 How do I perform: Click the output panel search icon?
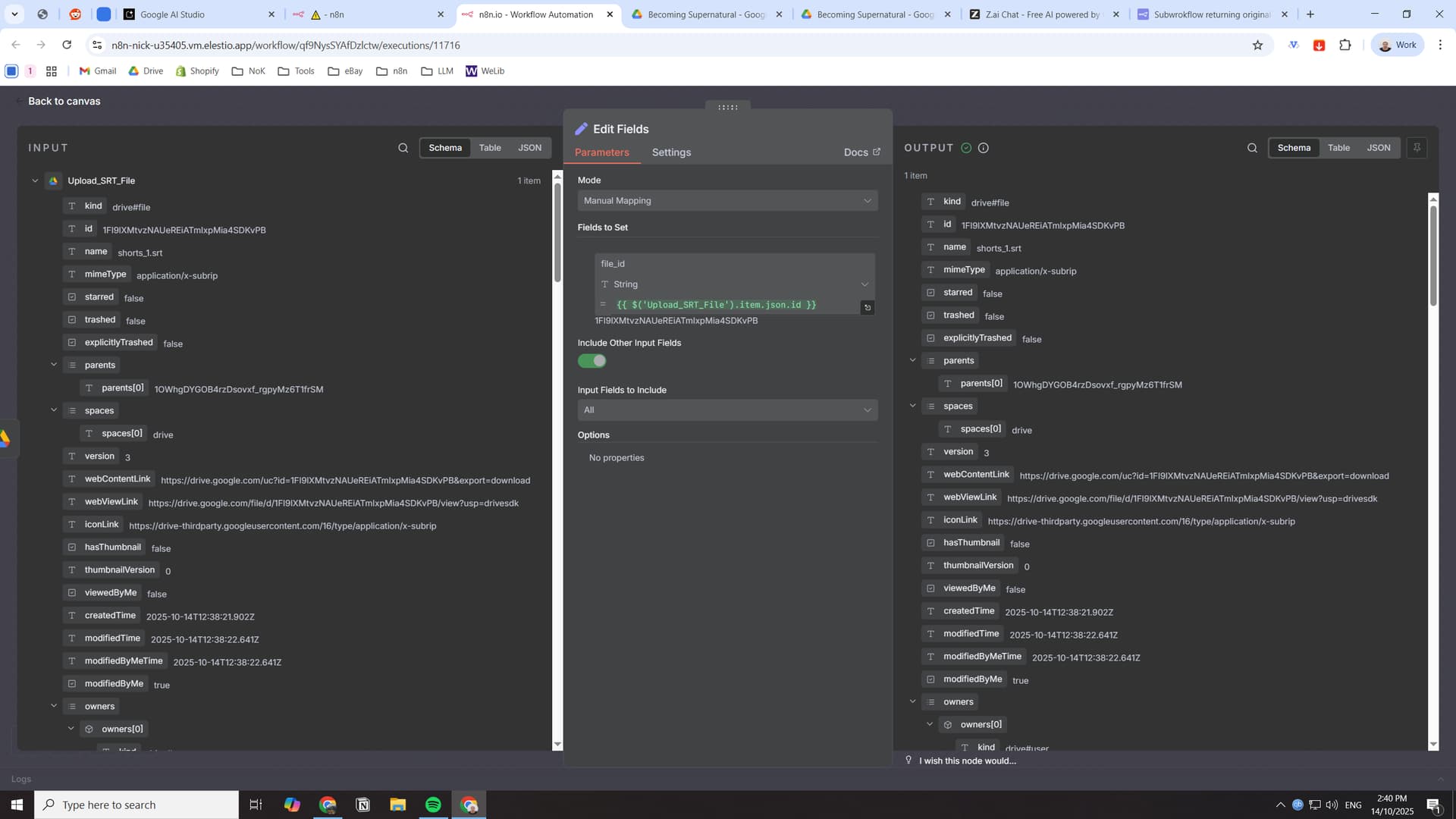pyautogui.click(x=1252, y=148)
